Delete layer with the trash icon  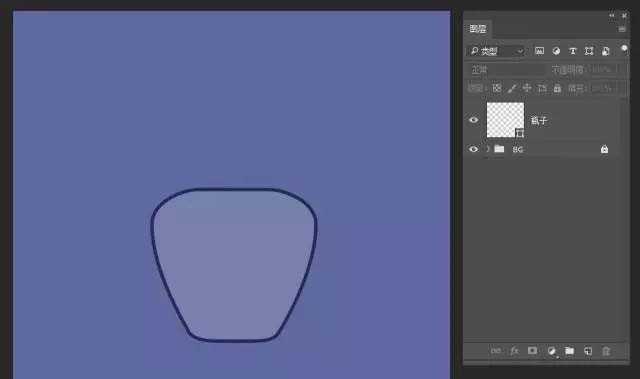coord(606,351)
